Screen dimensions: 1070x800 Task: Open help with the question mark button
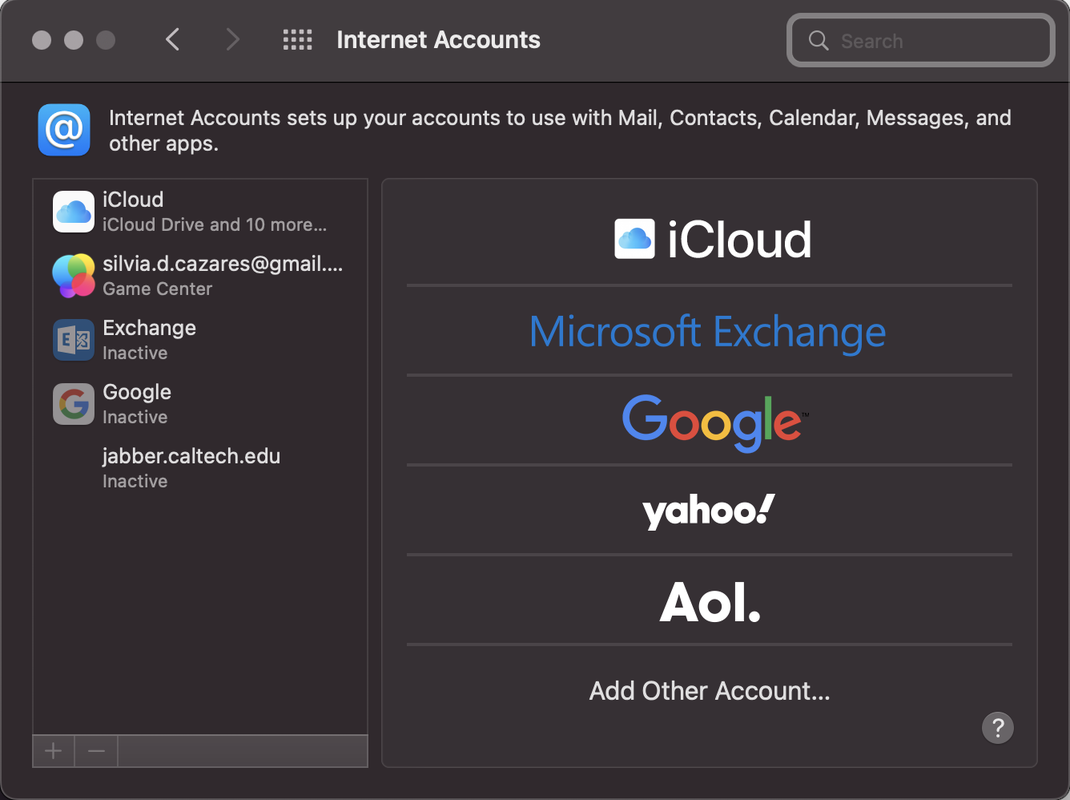pos(997,727)
